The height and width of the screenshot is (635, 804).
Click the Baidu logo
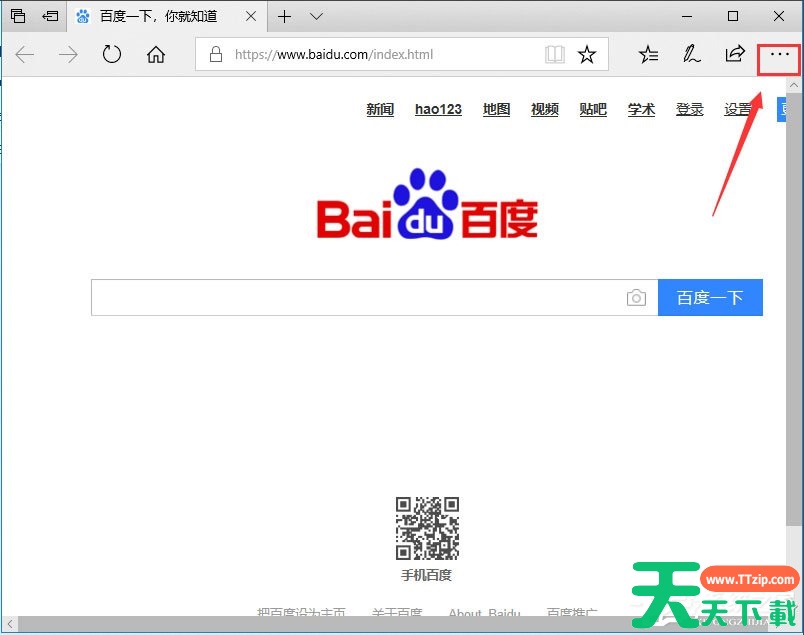click(x=427, y=204)
